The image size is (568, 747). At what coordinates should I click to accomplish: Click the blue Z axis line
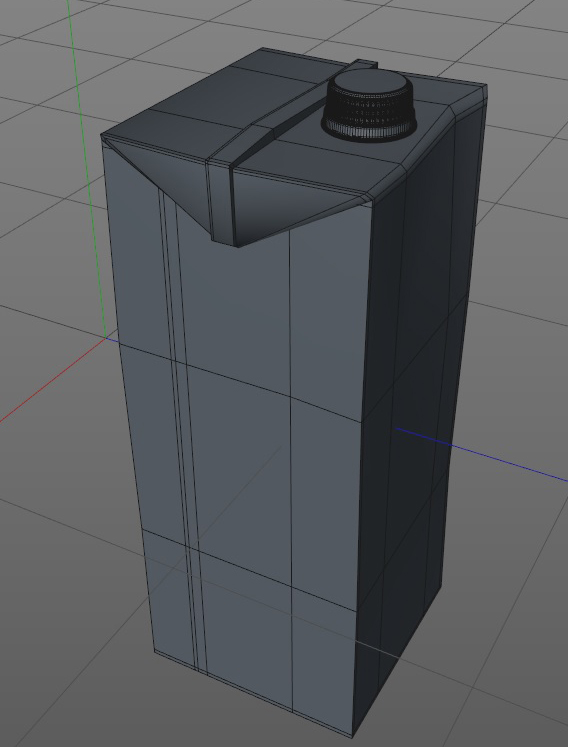coord(481,454)
